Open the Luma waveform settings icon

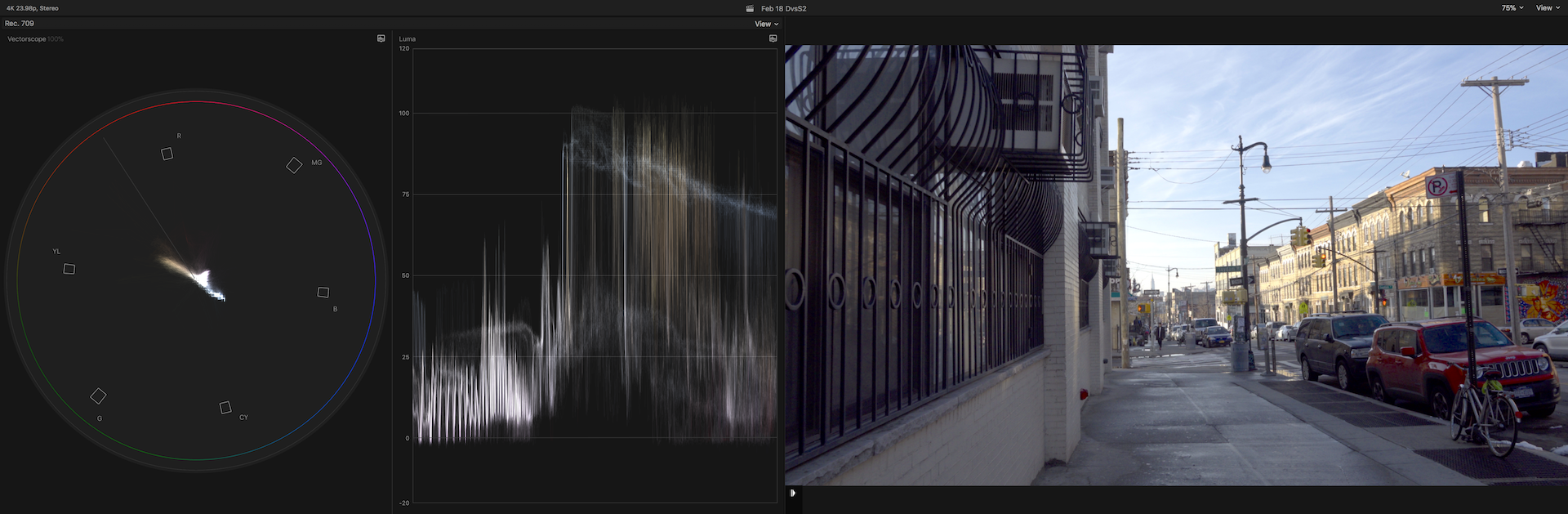(773, 38)
